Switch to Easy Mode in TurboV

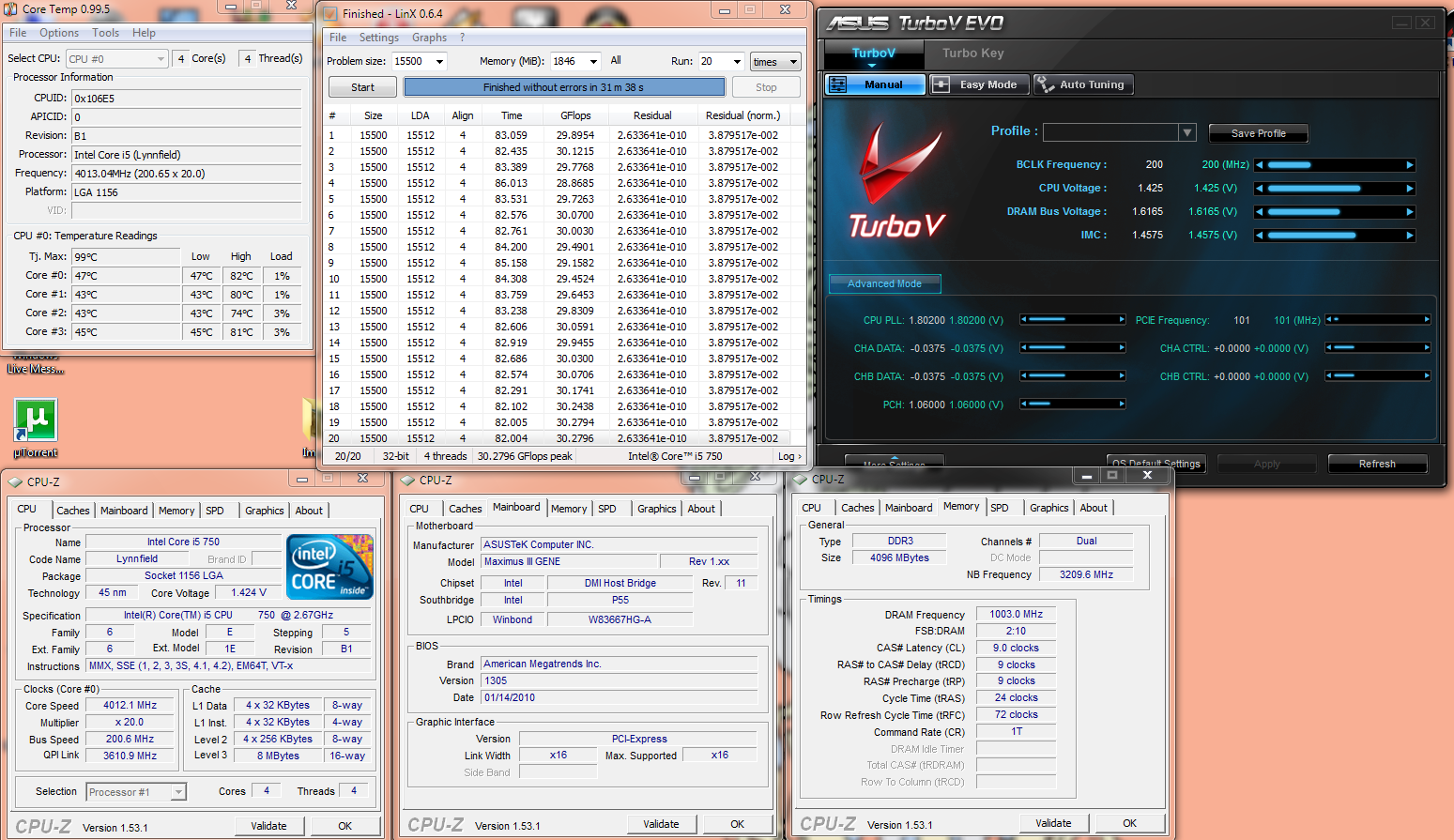point(979,84)
